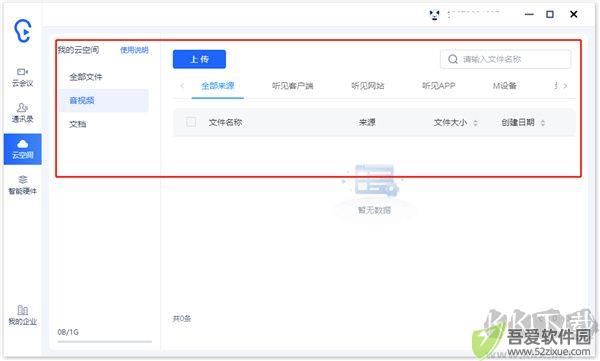Select 音视频 category
This screenshot has height=361, width=600.
(104, 100)
